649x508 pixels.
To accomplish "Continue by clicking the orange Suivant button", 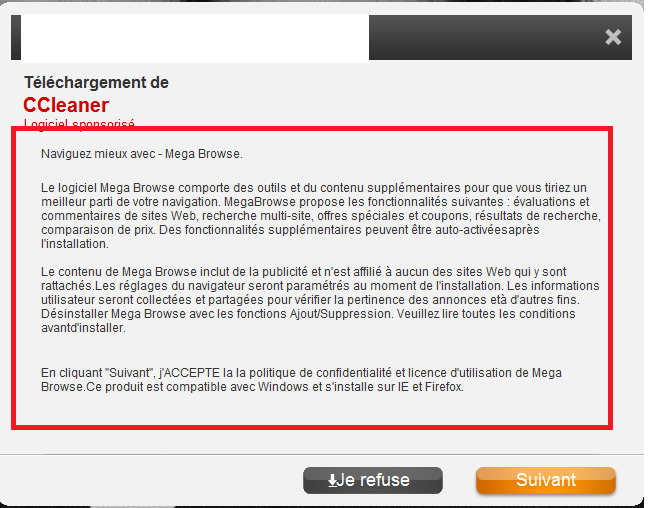I will [x=546, y=480].
